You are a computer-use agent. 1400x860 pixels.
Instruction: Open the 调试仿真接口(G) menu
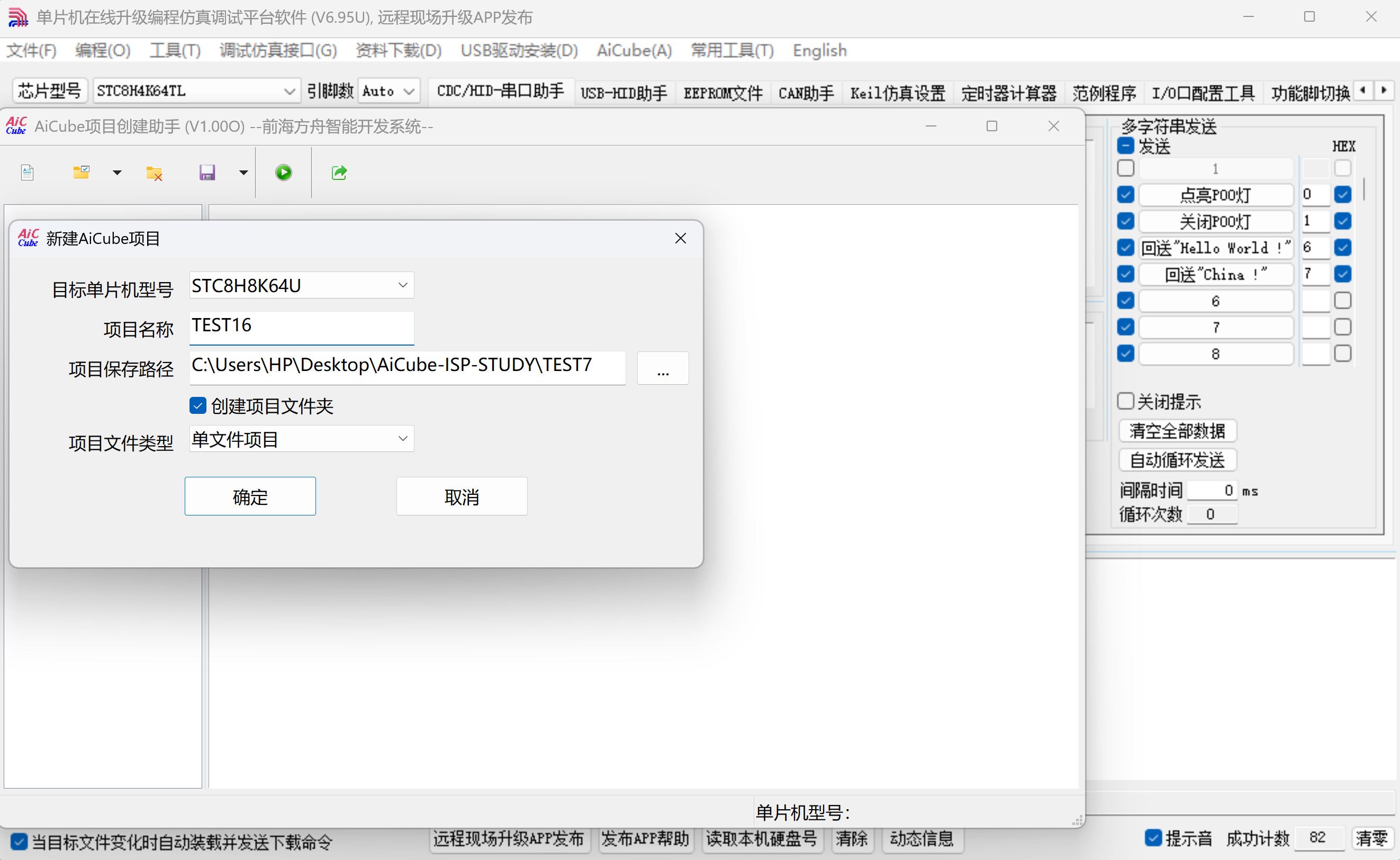[x=278, y=50]
